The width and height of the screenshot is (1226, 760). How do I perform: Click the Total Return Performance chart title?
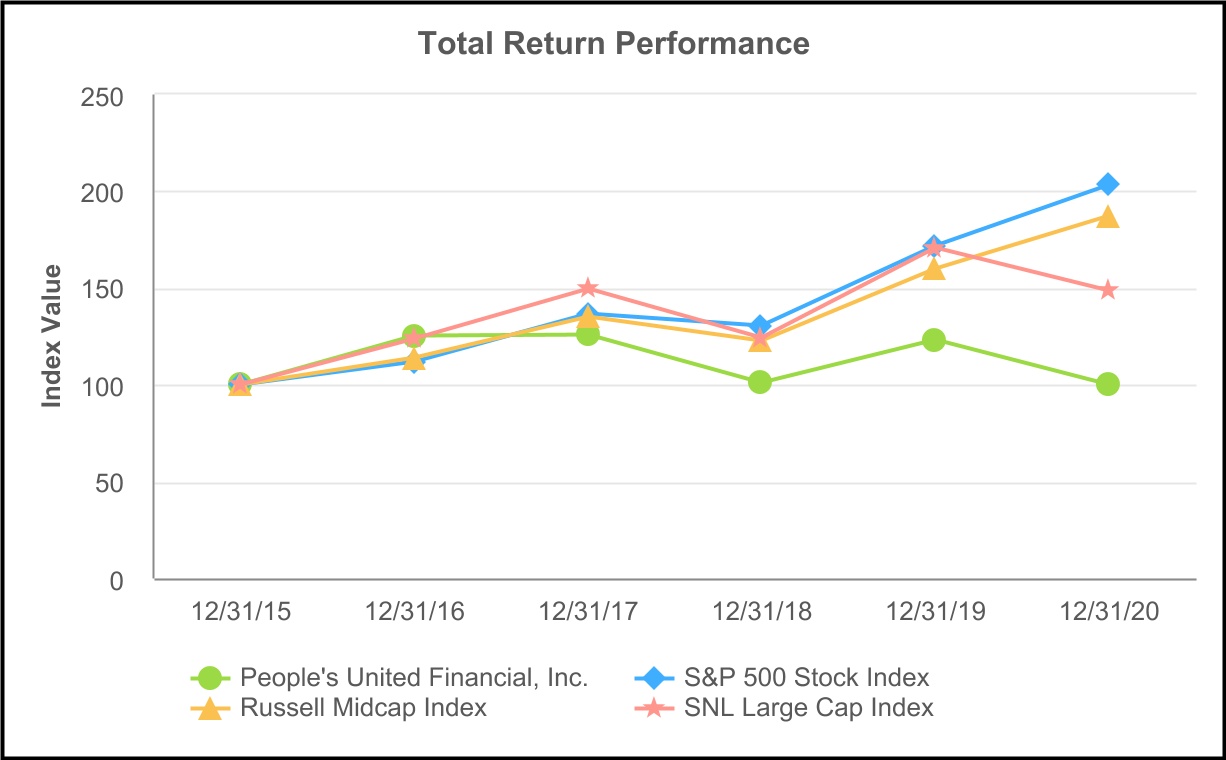point(613,44)
